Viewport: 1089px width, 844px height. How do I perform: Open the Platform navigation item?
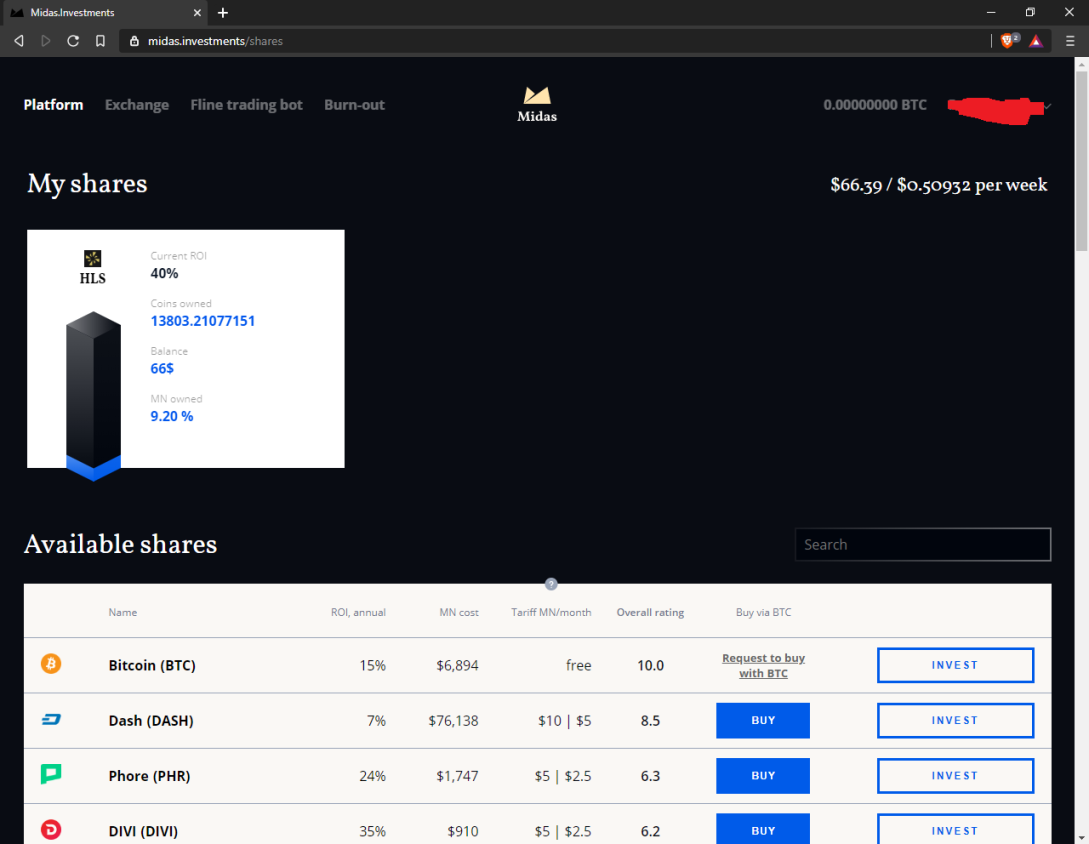coord(53,105)
